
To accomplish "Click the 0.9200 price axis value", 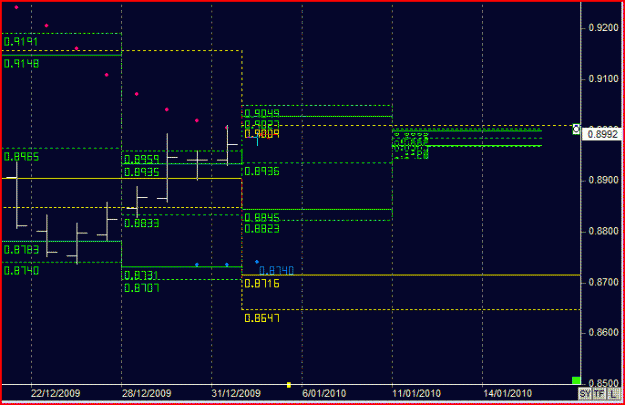I will [603, 28].
